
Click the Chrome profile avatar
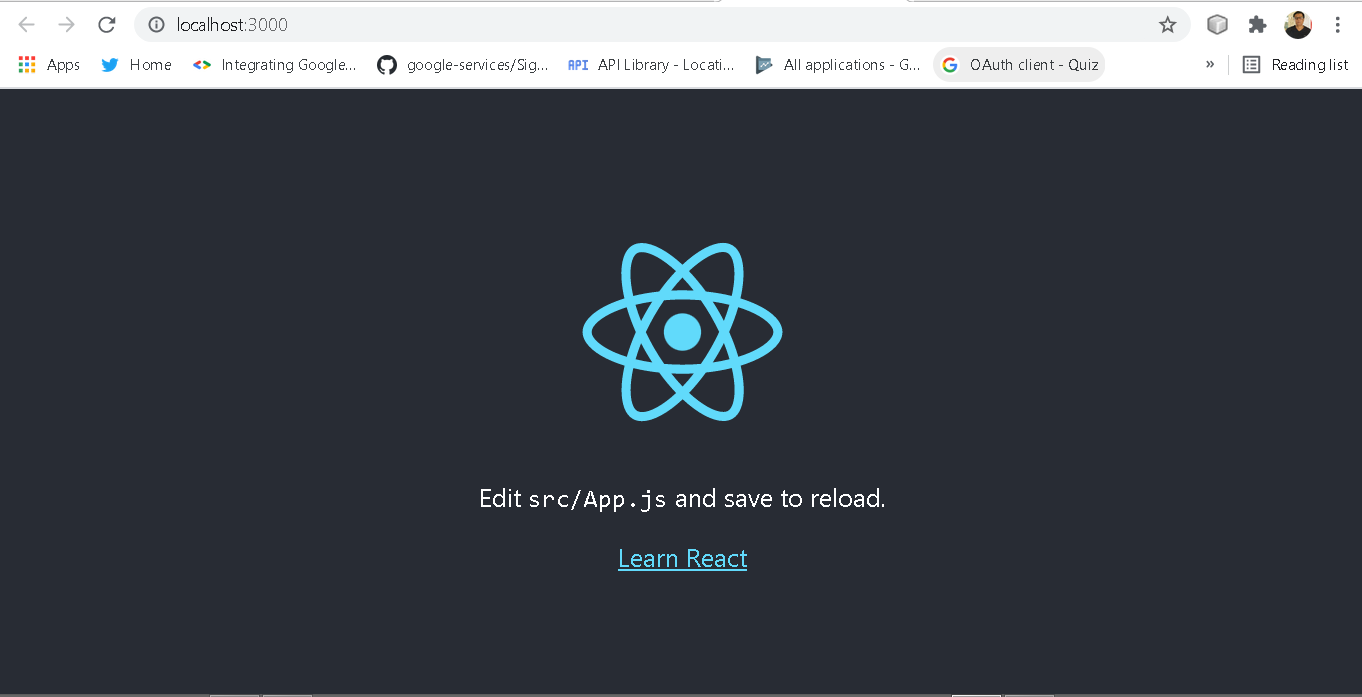click(1298, 24)
